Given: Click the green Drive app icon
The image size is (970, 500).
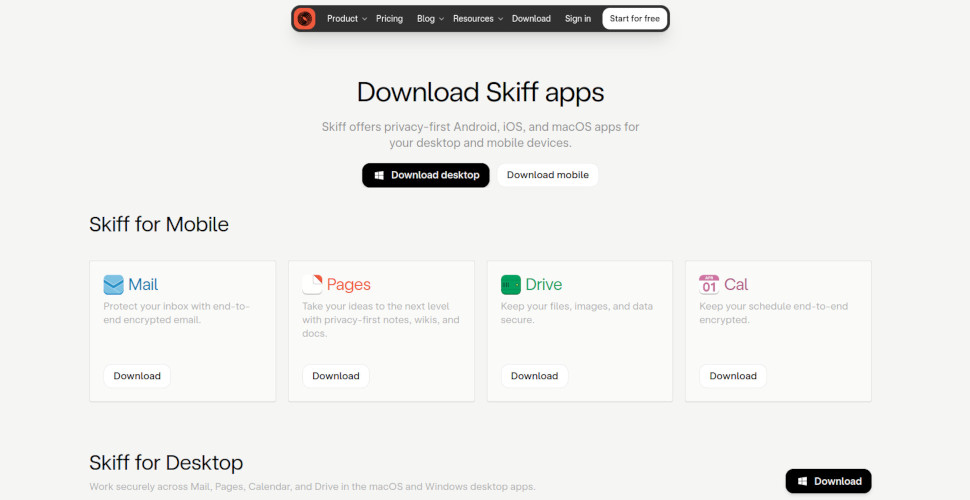Looking at the screenshot, I should point(511,285).
